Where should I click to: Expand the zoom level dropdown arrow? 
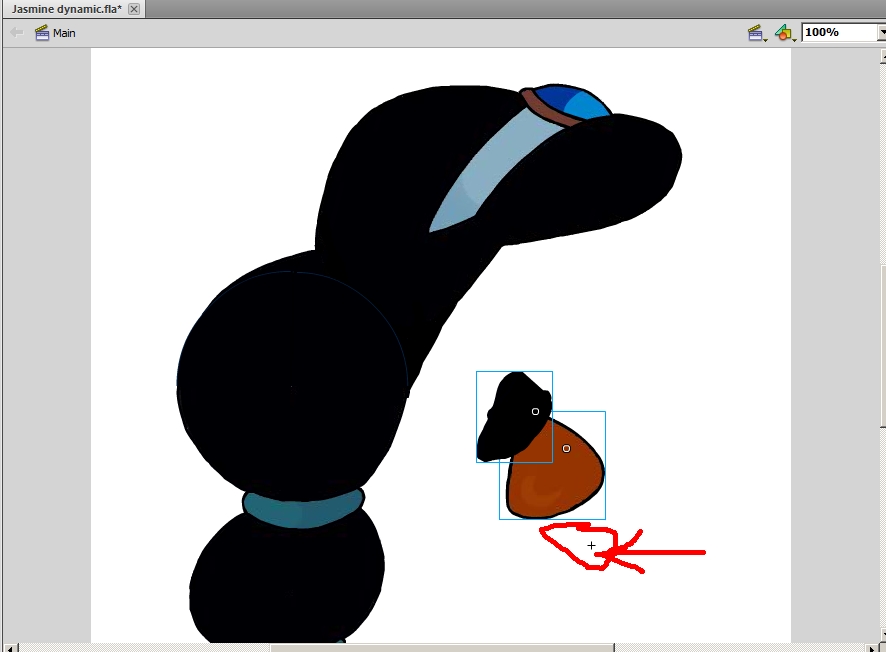tap(881, 32)
